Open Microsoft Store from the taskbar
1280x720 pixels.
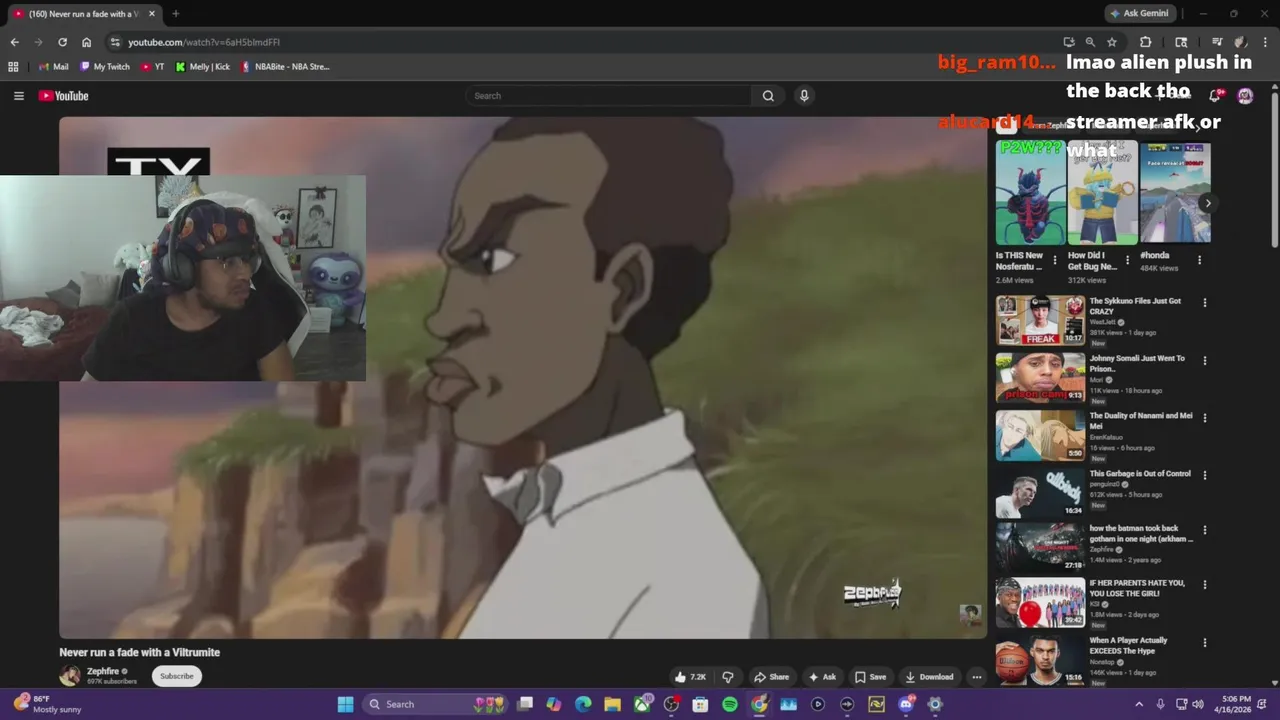pyautogui.click(x=700, y=704)
